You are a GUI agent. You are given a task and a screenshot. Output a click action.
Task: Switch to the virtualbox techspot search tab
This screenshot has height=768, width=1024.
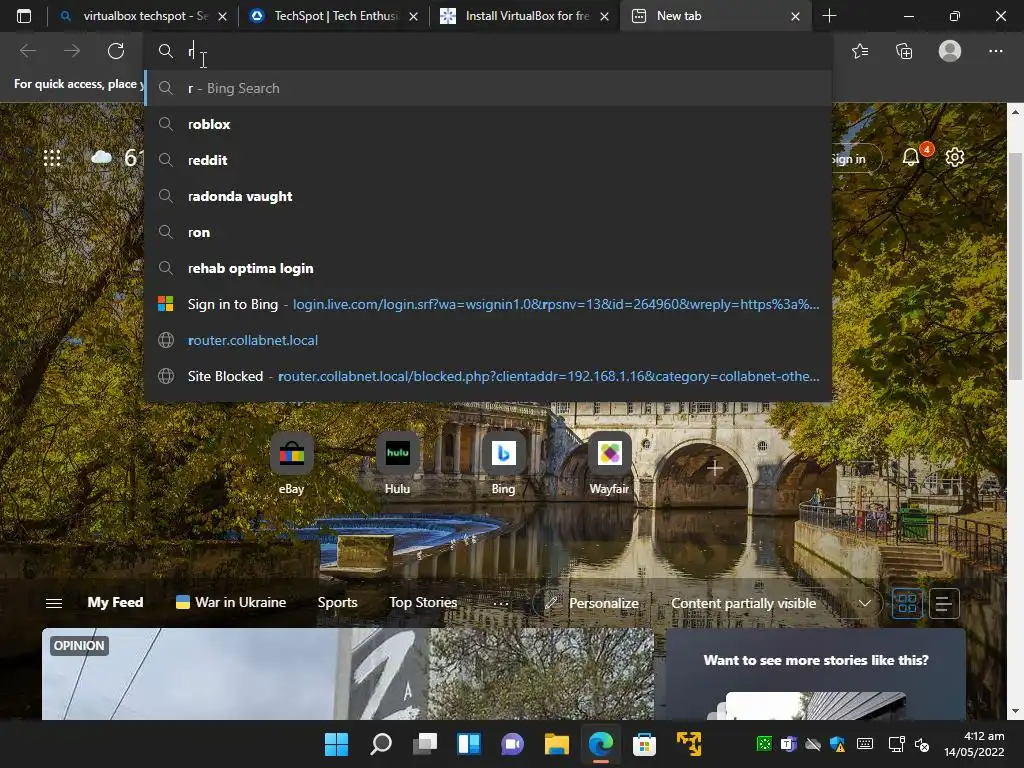143,16
